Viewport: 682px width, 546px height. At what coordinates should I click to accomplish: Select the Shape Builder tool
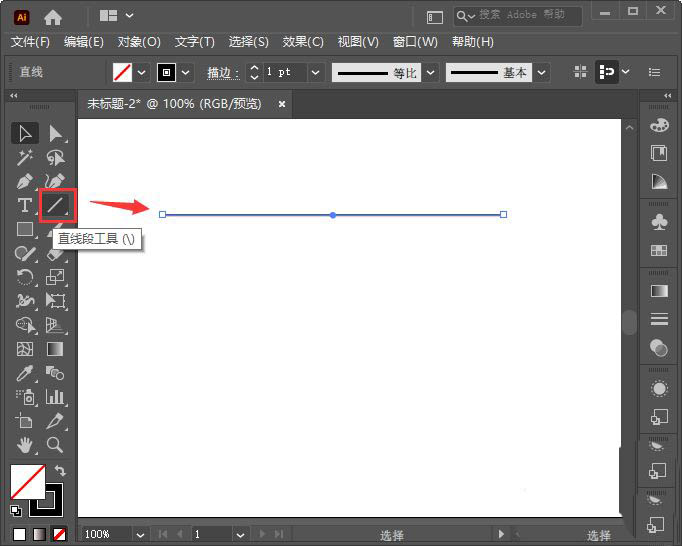26,325
